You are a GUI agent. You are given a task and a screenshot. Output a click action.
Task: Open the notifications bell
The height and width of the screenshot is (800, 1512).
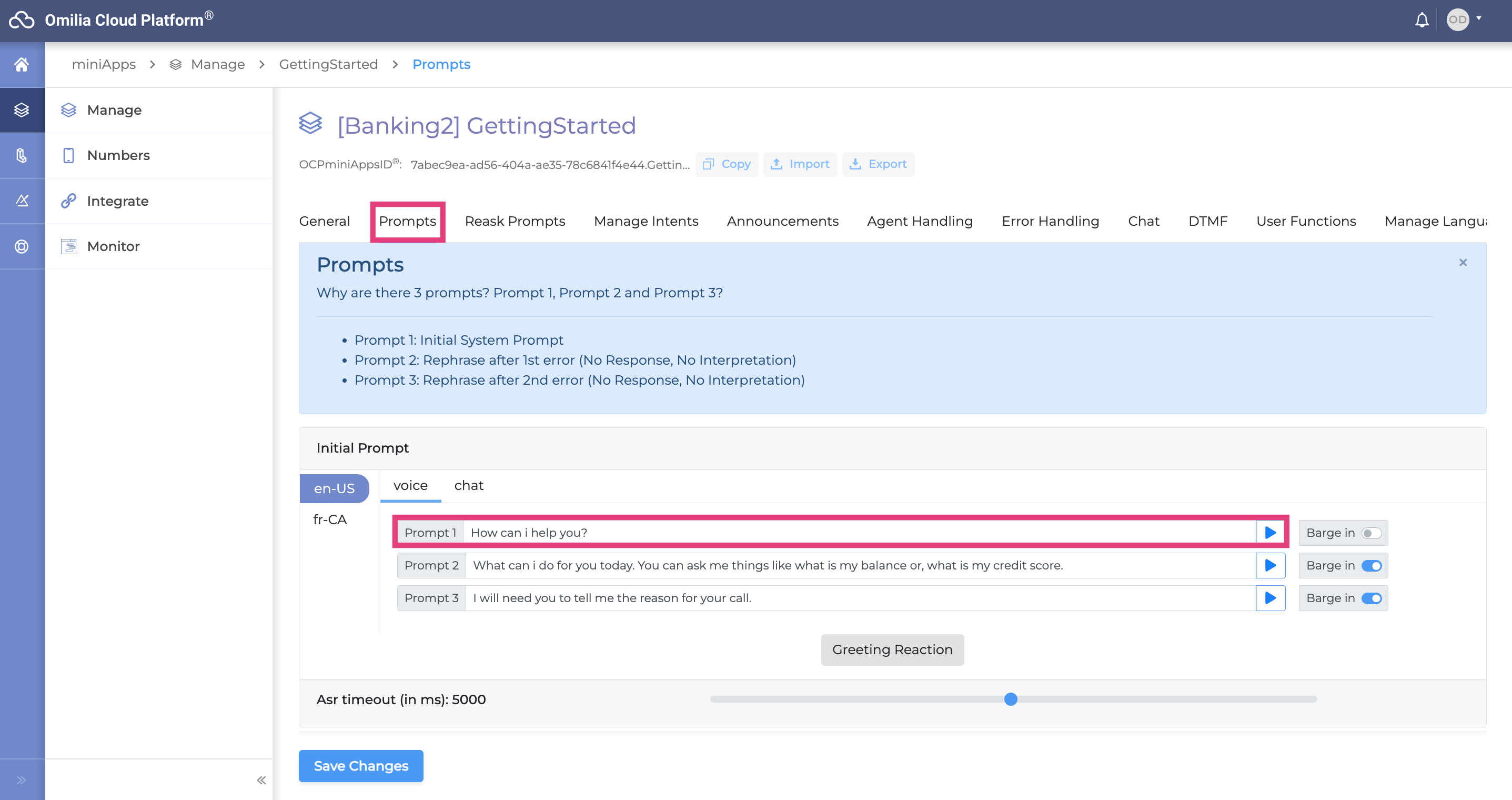click(x=1421, y=20)
